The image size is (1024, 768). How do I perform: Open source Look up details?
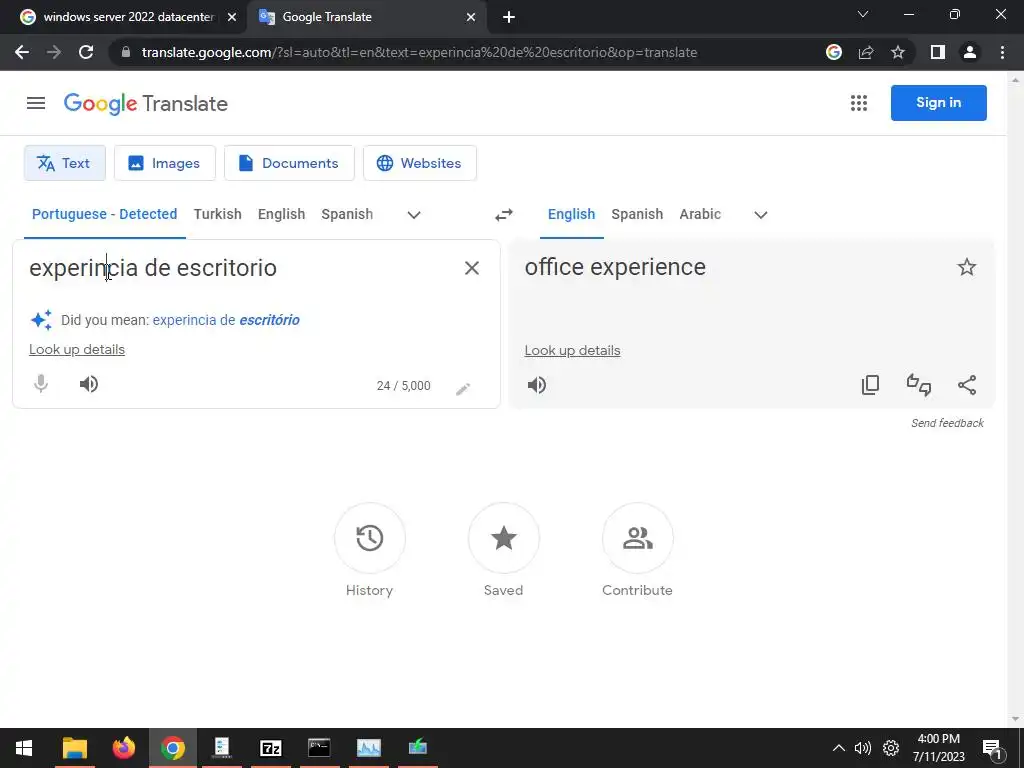tap(76, 349)
